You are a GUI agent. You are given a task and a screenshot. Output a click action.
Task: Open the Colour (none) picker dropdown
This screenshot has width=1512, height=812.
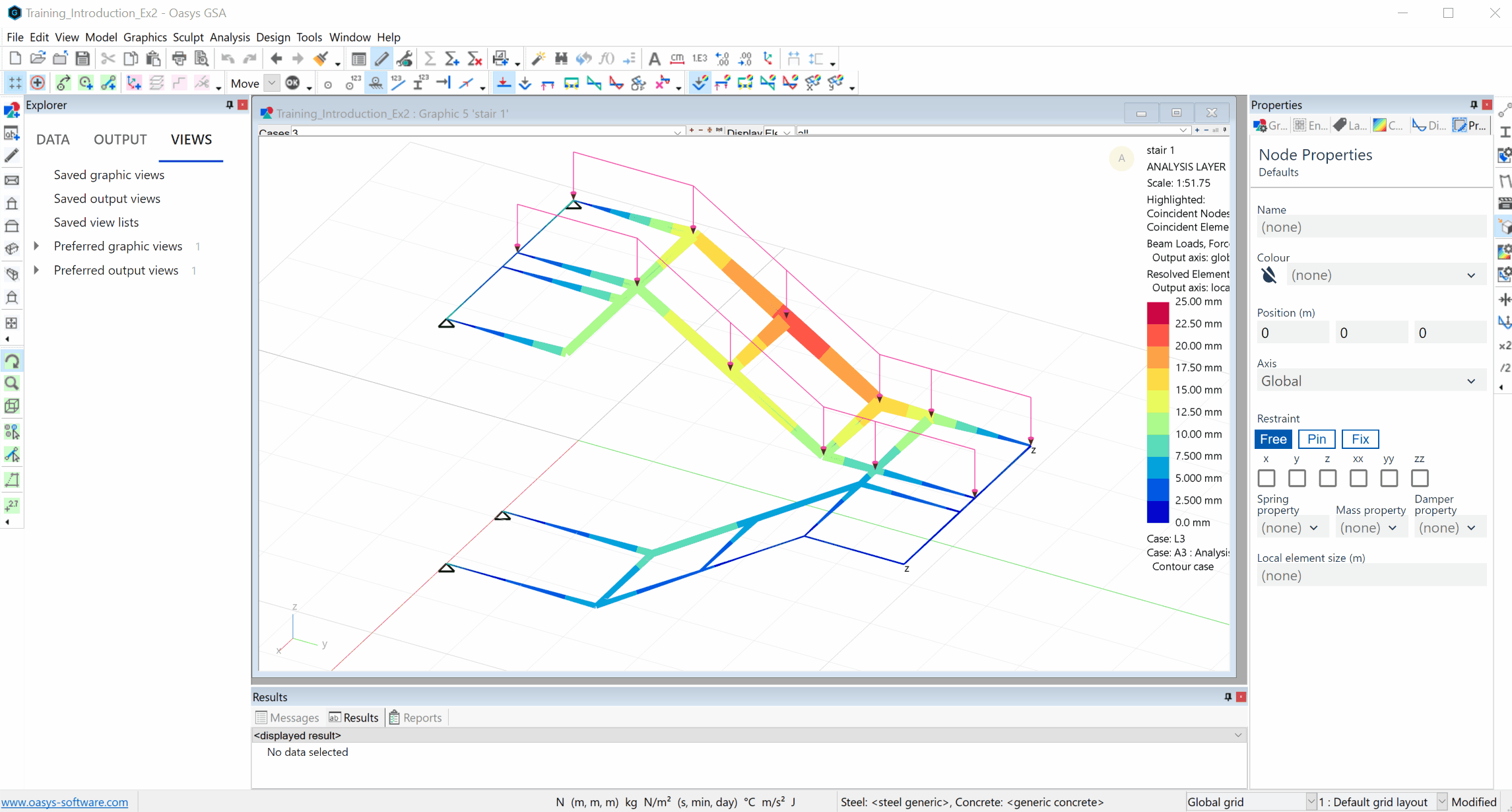pos(1385,275)
